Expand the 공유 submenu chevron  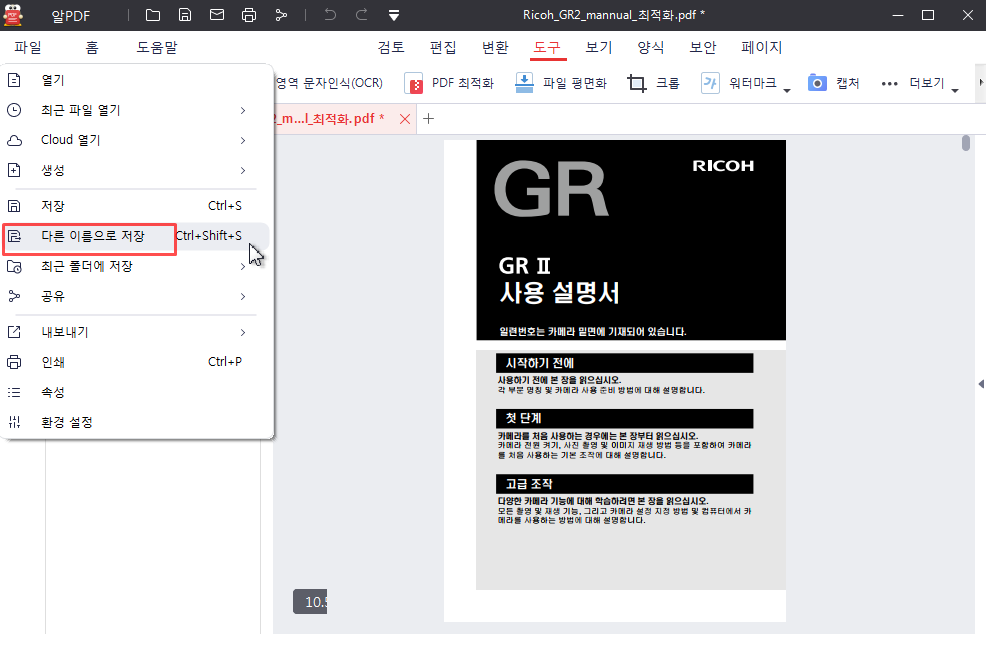click(243, 296)
